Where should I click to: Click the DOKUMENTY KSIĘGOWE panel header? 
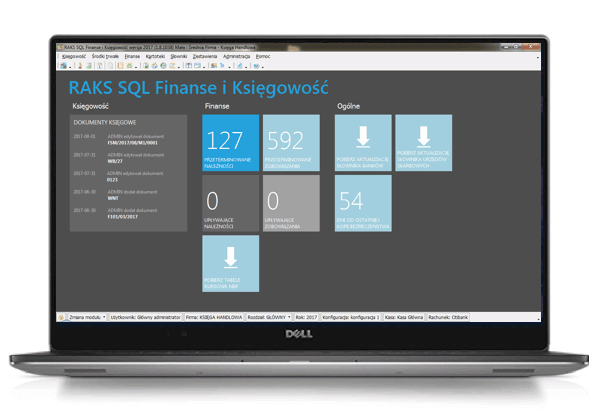[105, 122]
